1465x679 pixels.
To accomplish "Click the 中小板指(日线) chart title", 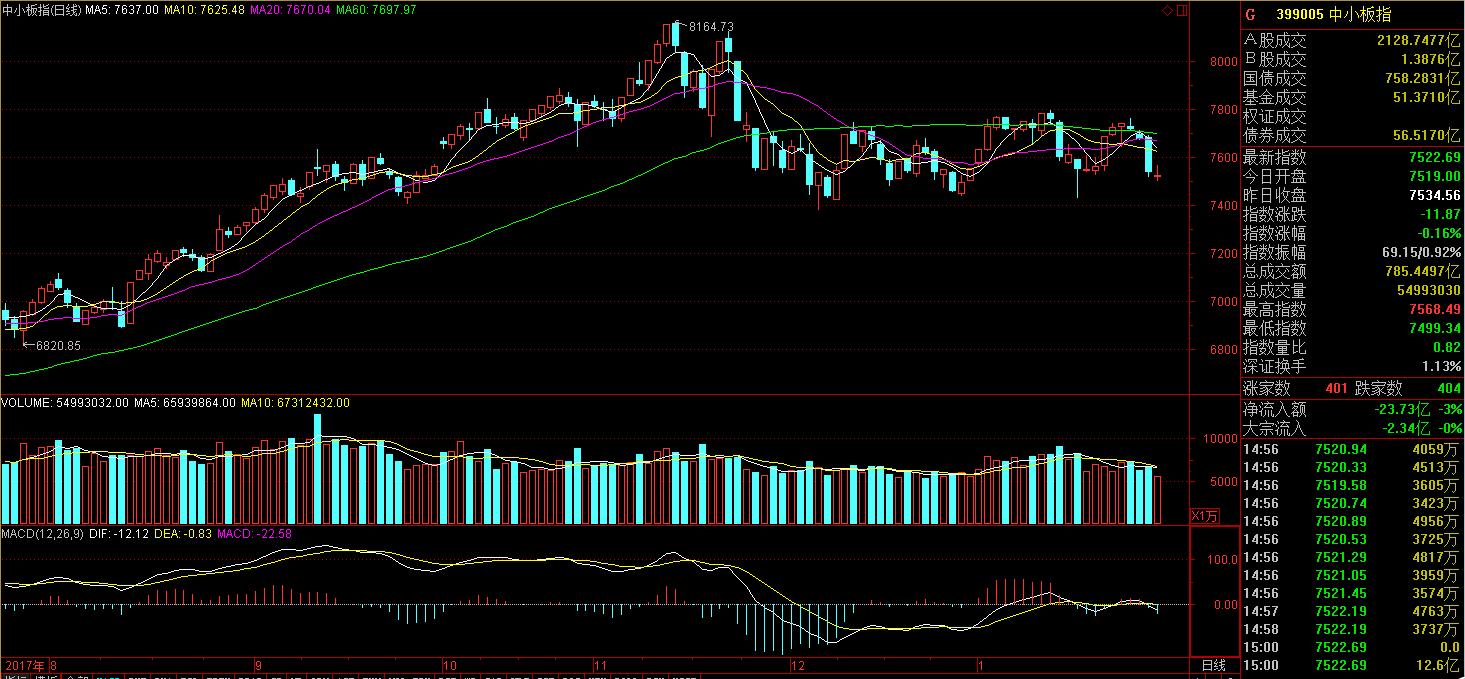I will pyautogui.click(x=41, y=9).
